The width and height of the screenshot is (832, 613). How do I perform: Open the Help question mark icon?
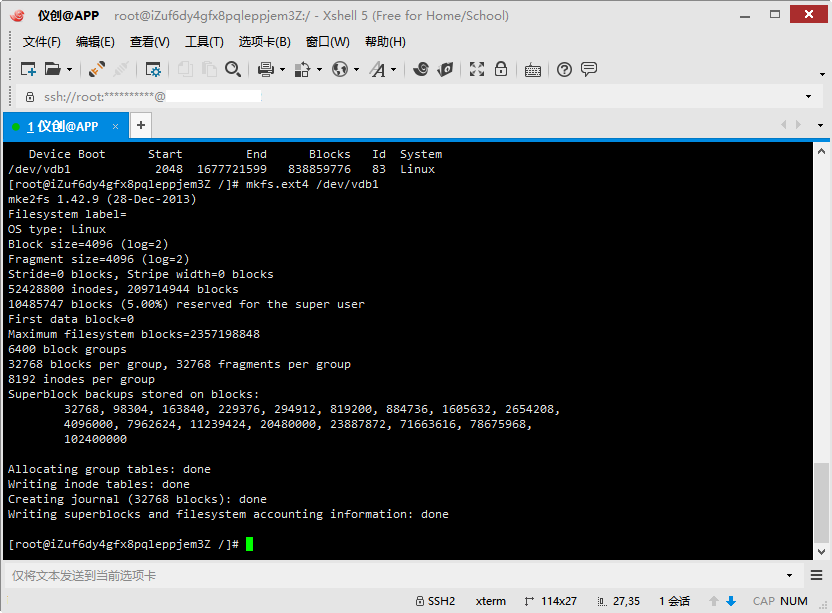coord(564,69)
